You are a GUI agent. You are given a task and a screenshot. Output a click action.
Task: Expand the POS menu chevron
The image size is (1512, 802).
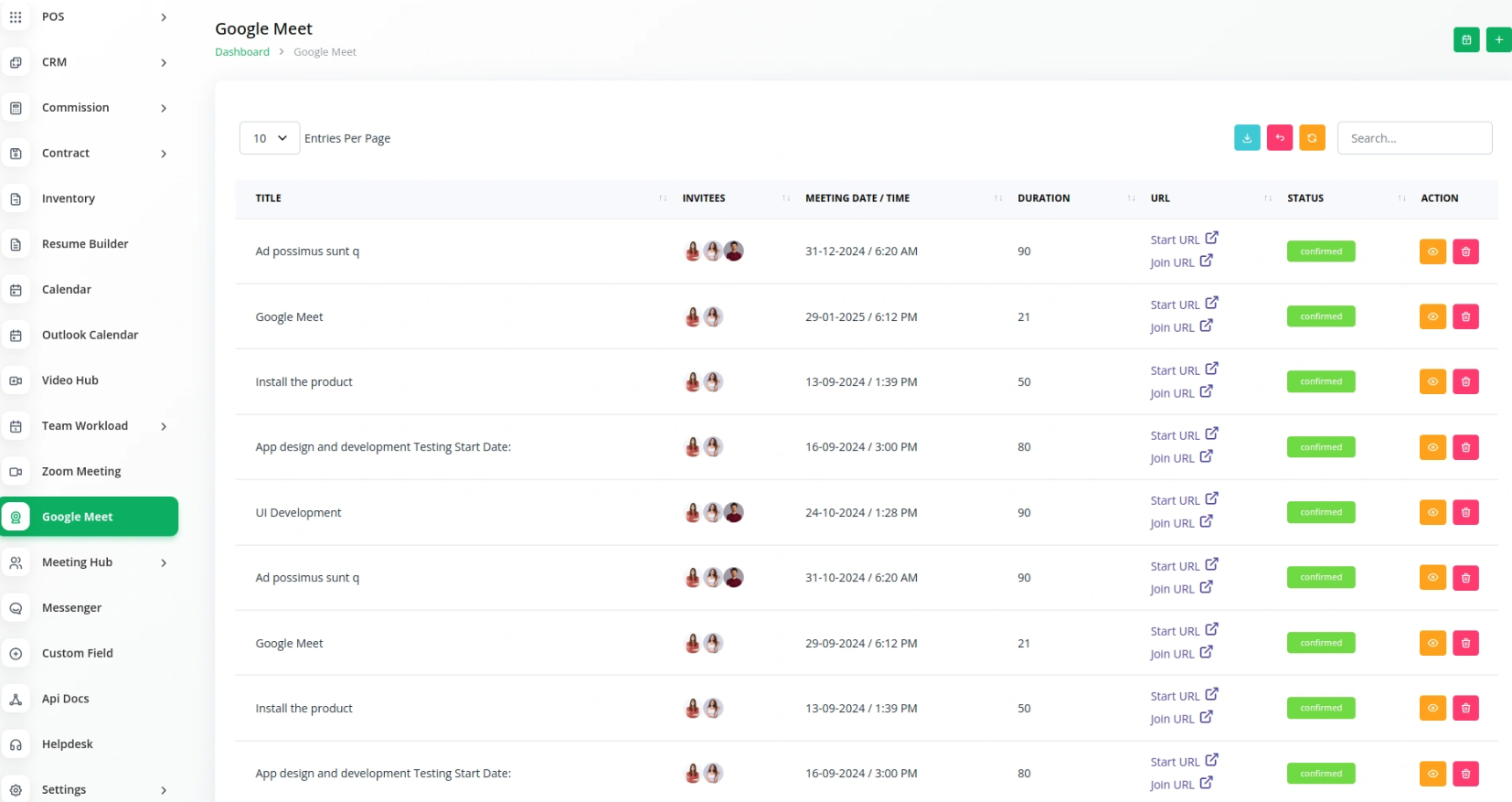[164, 17]
